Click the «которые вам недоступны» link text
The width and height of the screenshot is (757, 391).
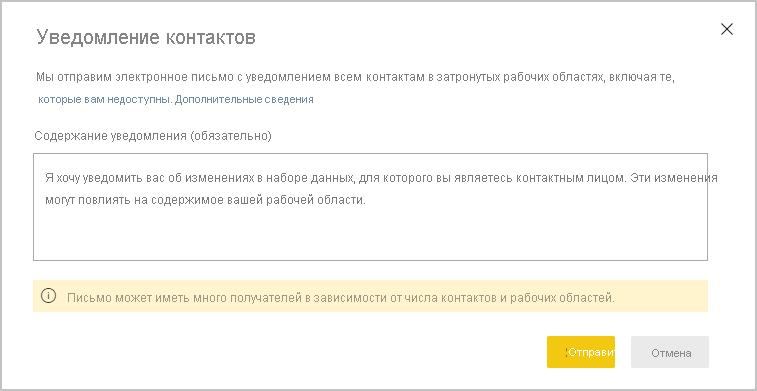[105, 99]
